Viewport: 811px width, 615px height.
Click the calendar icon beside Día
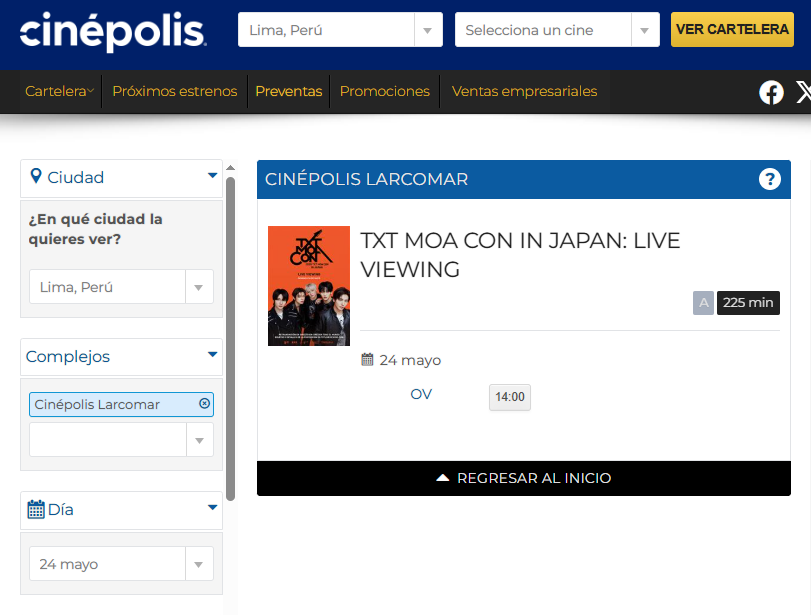[x=36, y=509]
